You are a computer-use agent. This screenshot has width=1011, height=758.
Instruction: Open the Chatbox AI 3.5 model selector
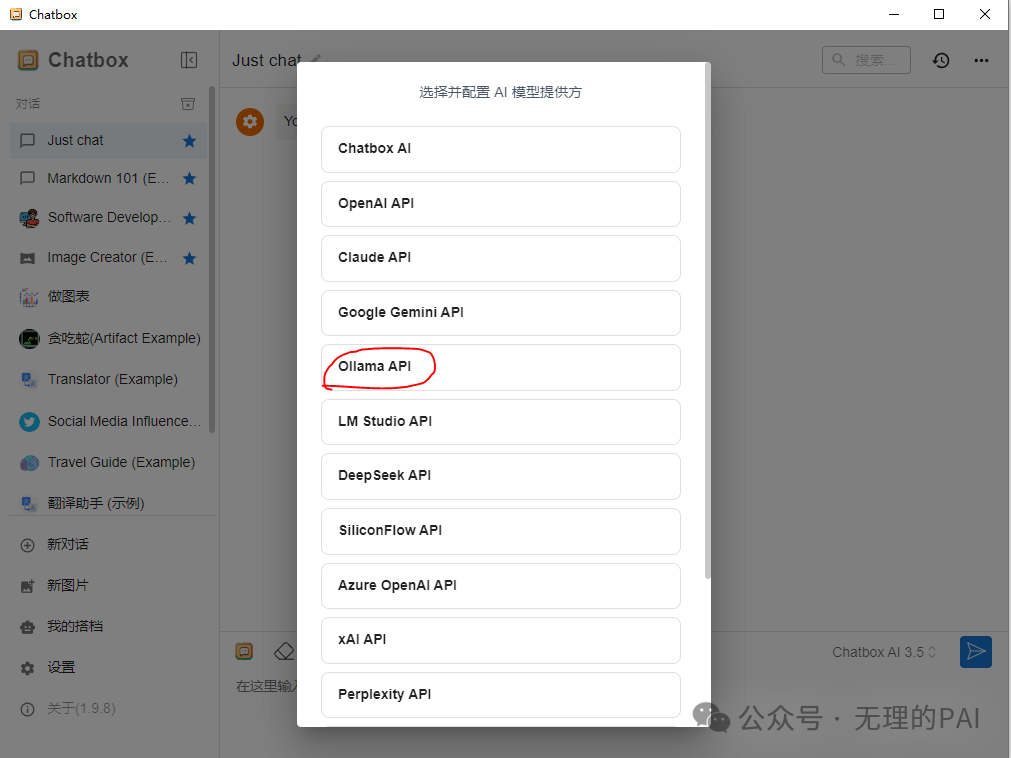pos(883,652)
